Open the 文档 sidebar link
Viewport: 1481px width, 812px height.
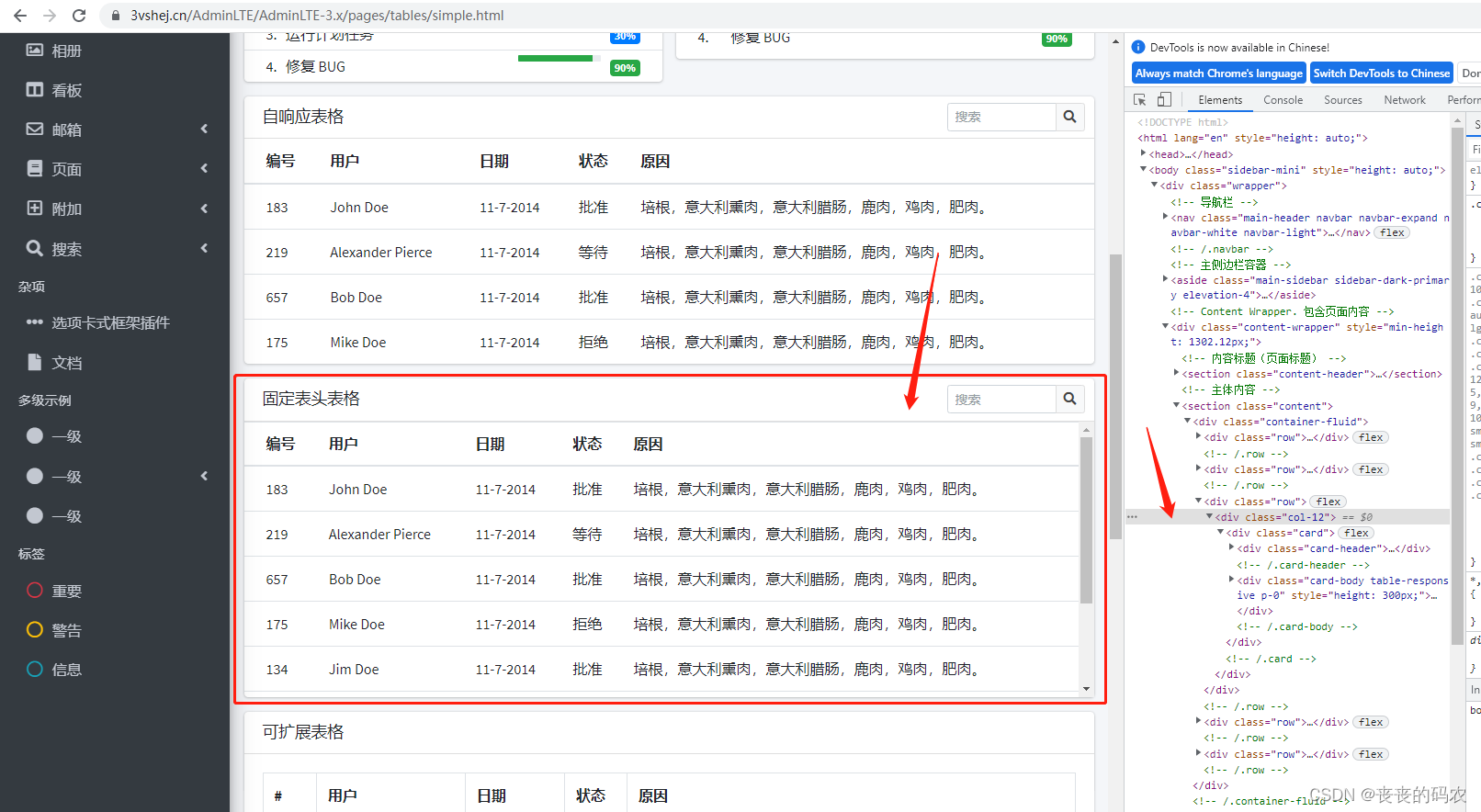pos(115,362)
